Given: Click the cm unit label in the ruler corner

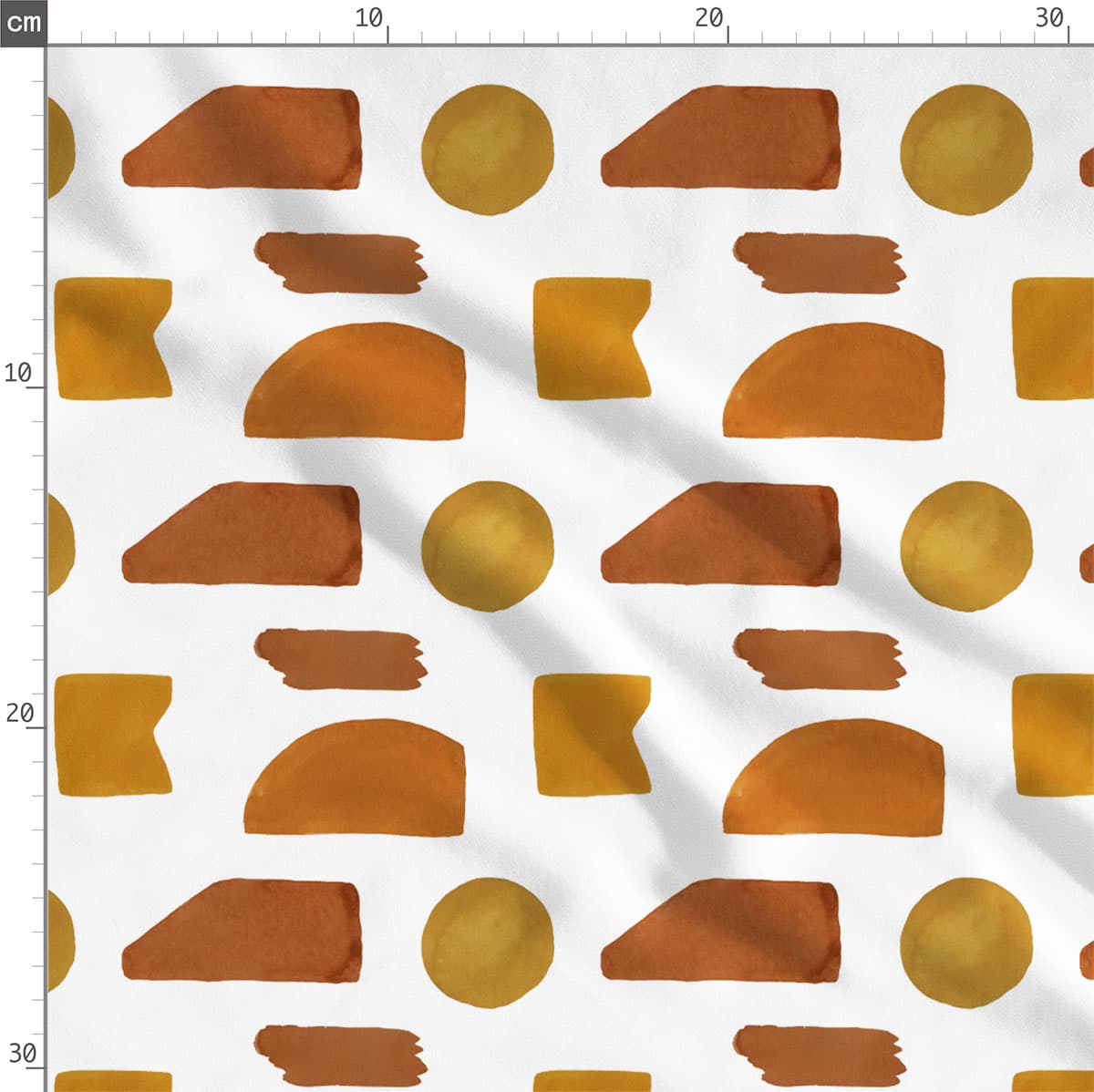Looking at the screenshot, I should [x=22, y=22].
